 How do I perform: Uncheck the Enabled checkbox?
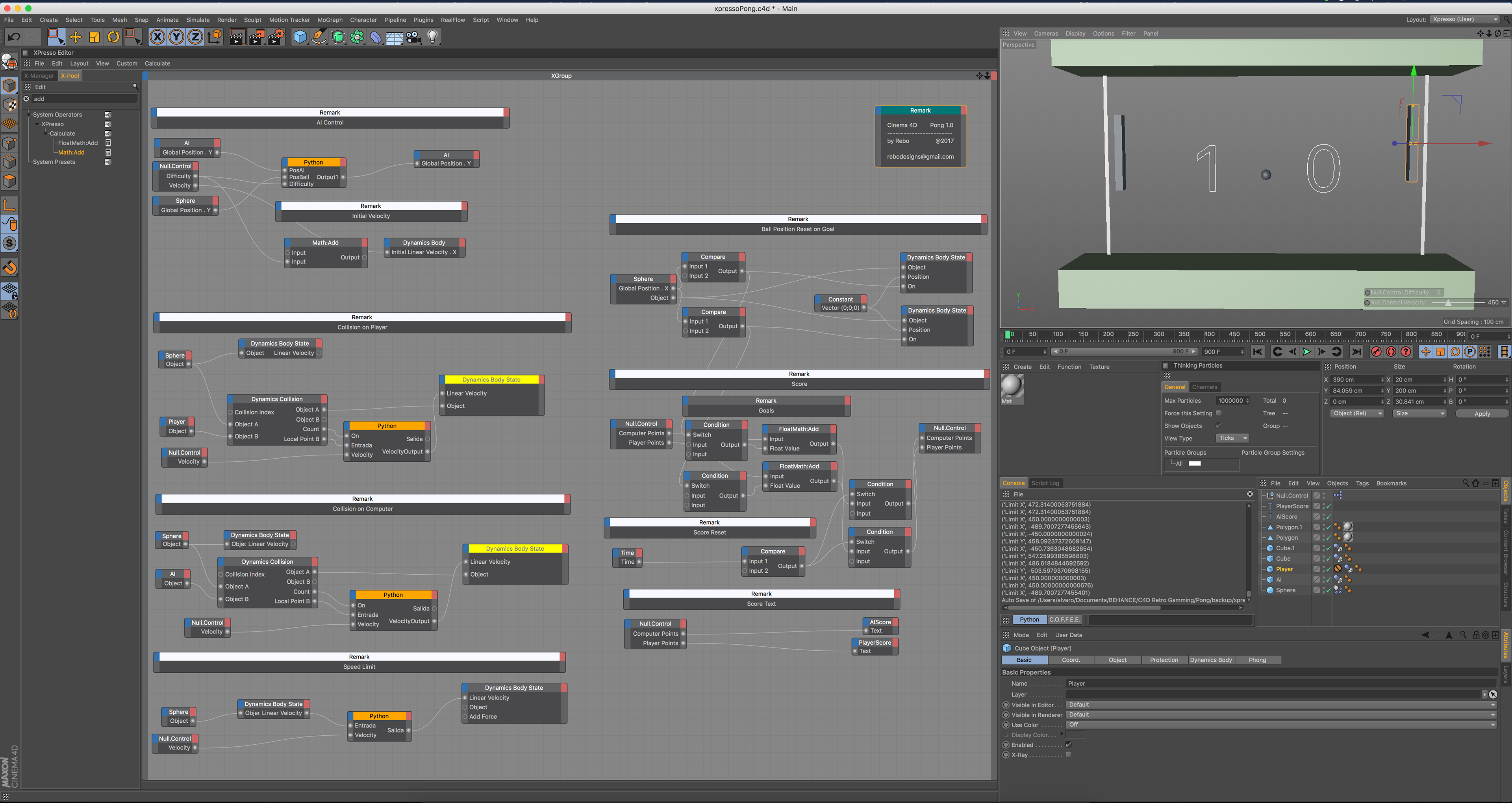point(1068,744)
